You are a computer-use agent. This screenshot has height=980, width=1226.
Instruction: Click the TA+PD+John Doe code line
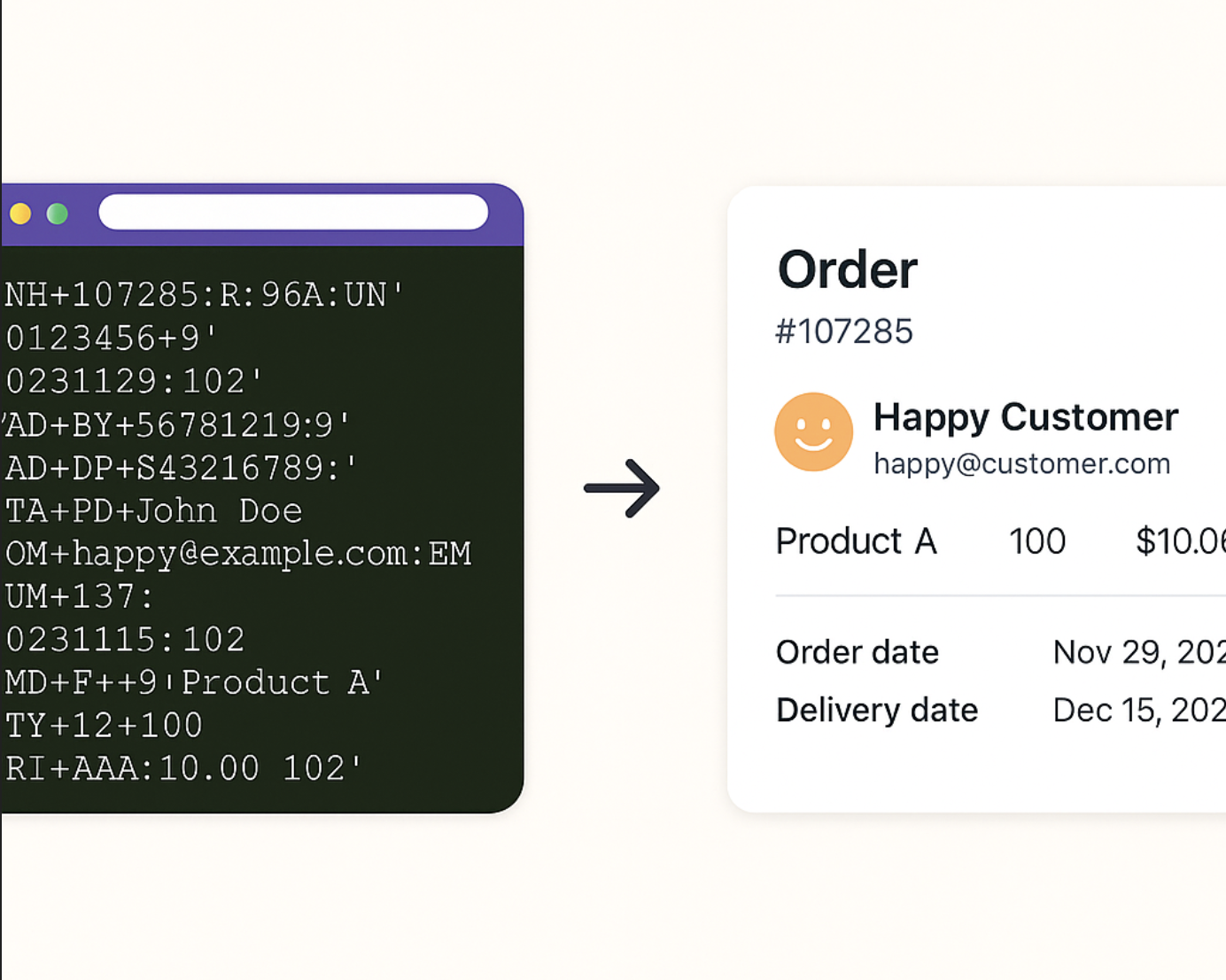(x=154, y=510)
